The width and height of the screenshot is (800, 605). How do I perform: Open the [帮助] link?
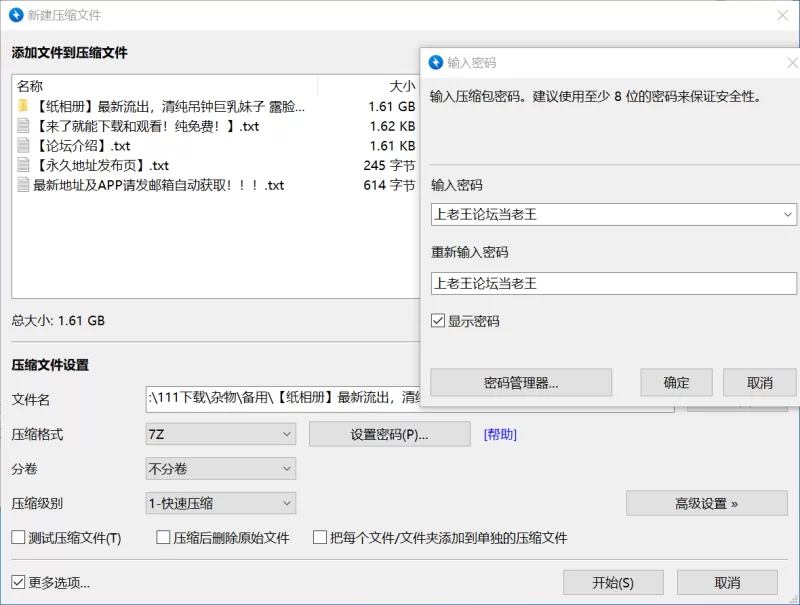tap(500, 435)
